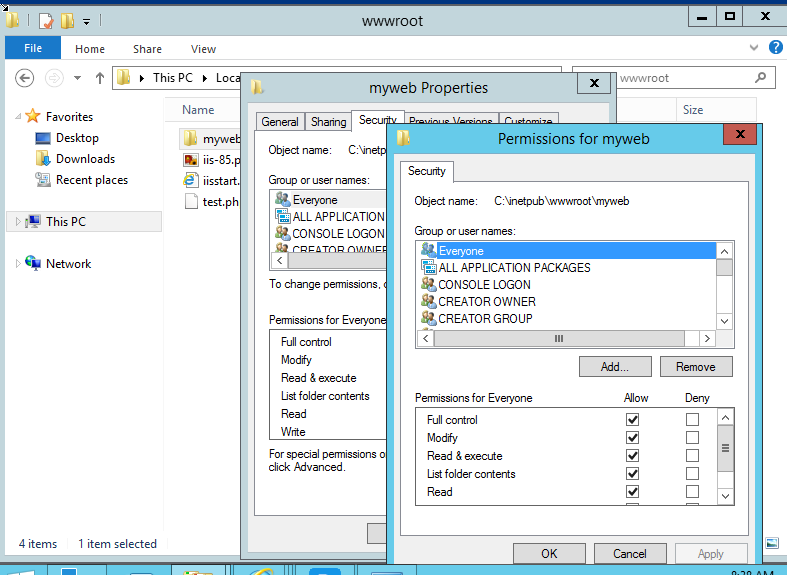This screenshot has width=787, height=575.
Task: Select Everyone in Permissions dialog list
Action: tap(569, 250)
